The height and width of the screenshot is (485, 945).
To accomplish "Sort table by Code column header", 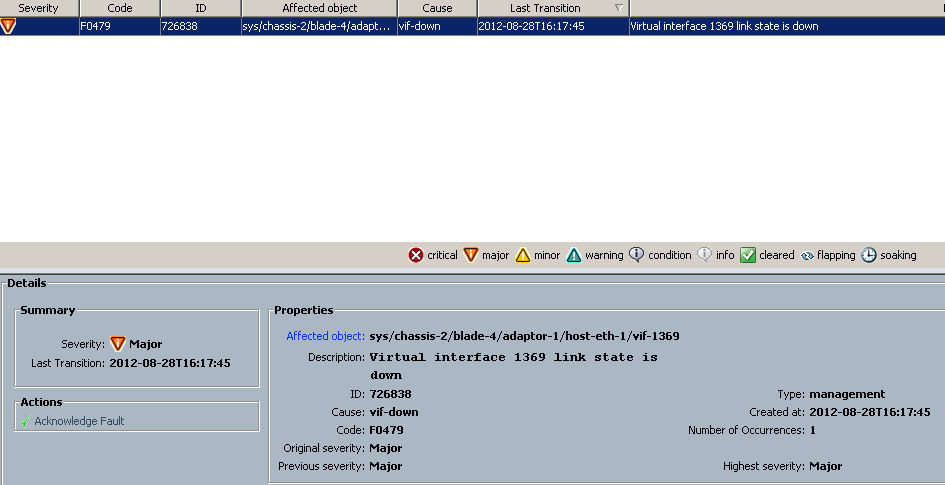I will (x=119, y=8).
